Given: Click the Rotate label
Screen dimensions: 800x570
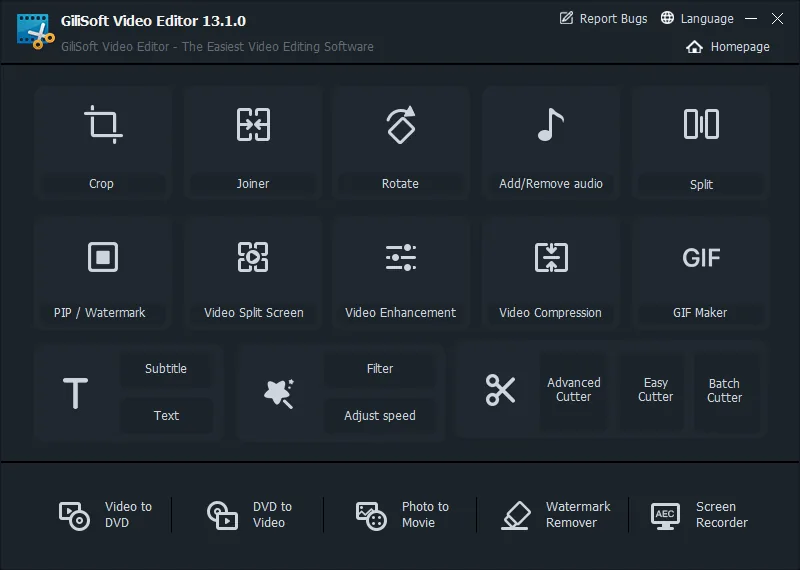Looking at the screenshot, I should (x=400, y=184).
